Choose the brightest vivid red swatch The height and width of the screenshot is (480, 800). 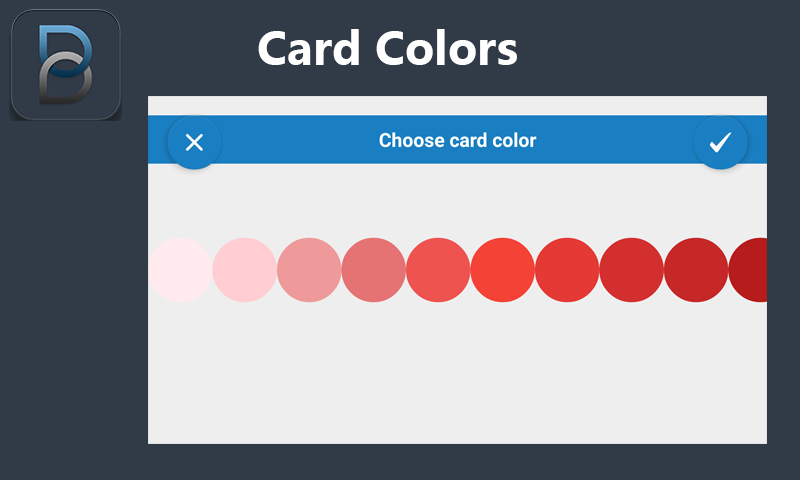(x=502, y=270)
